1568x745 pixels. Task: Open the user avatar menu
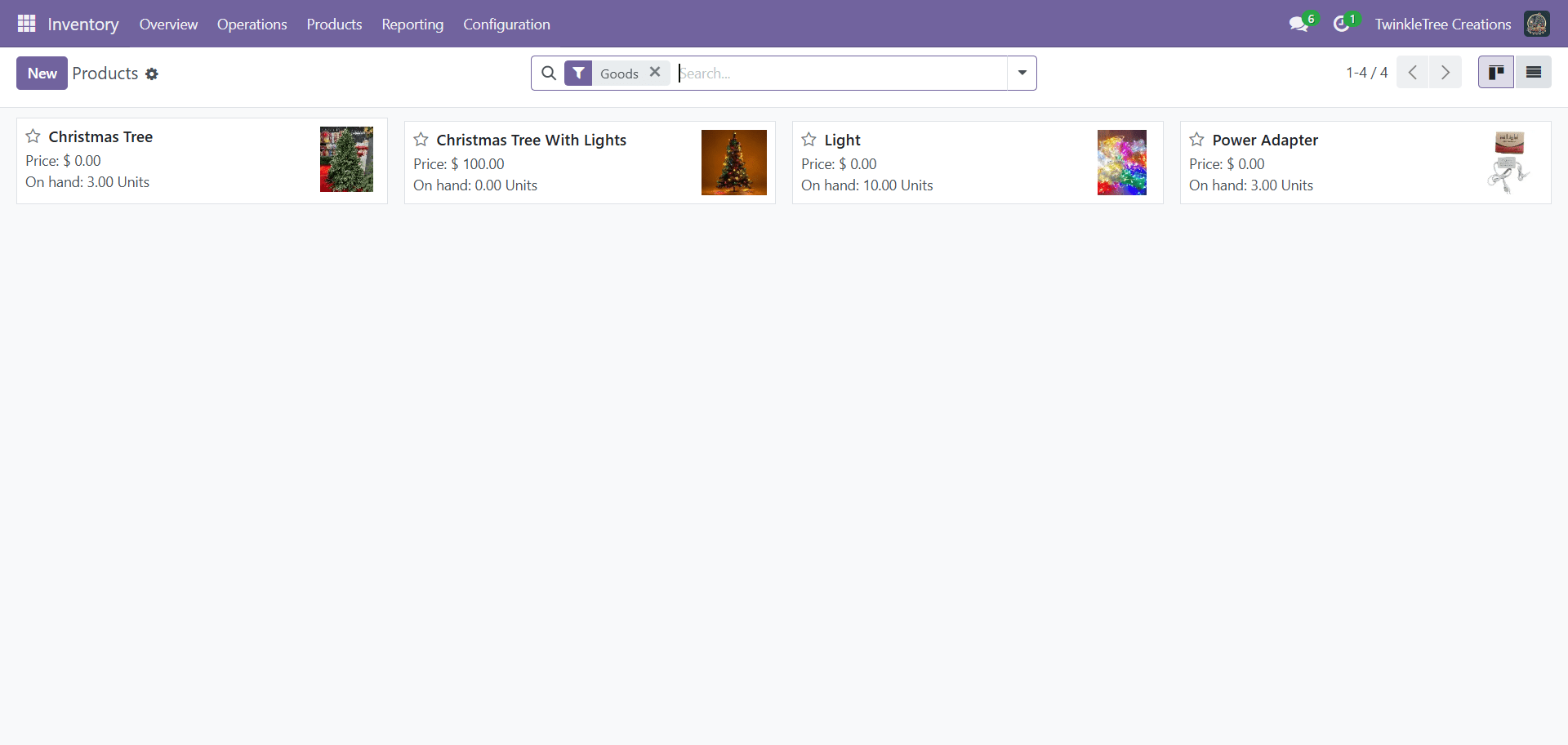tap(1536, 24)
